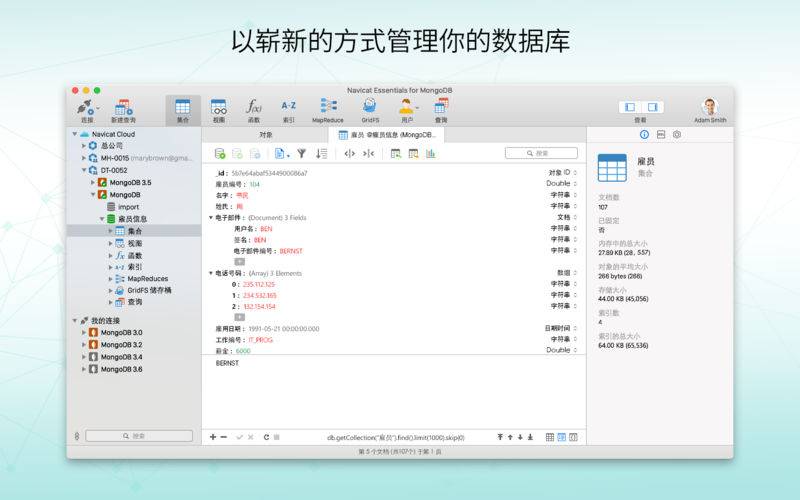Image resolution: width=800 pixels, height=500 pixels.
Task: Collapse the Navicat Cloud tree node
Action: pyautogui.click(x=74, y=134)
